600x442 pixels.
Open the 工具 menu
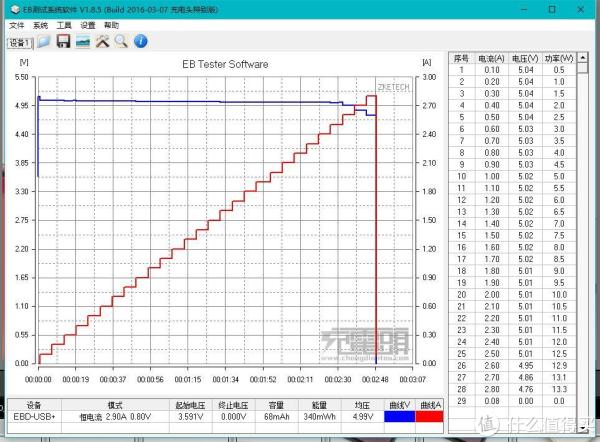[x=64, y=25]
